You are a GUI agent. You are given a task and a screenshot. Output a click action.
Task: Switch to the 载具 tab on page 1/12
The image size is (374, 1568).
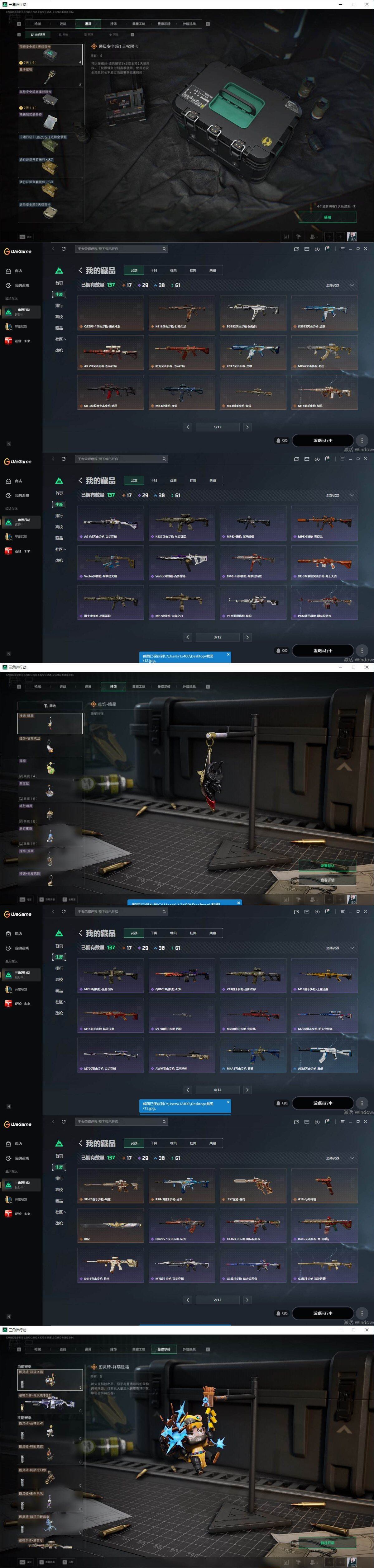[173, 270]
